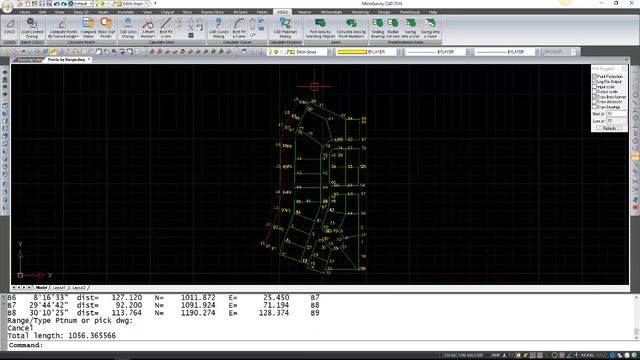Click the UCS origin icon in drawing
The height and width of the screenshot is (360, 640).
coord(20,275)
